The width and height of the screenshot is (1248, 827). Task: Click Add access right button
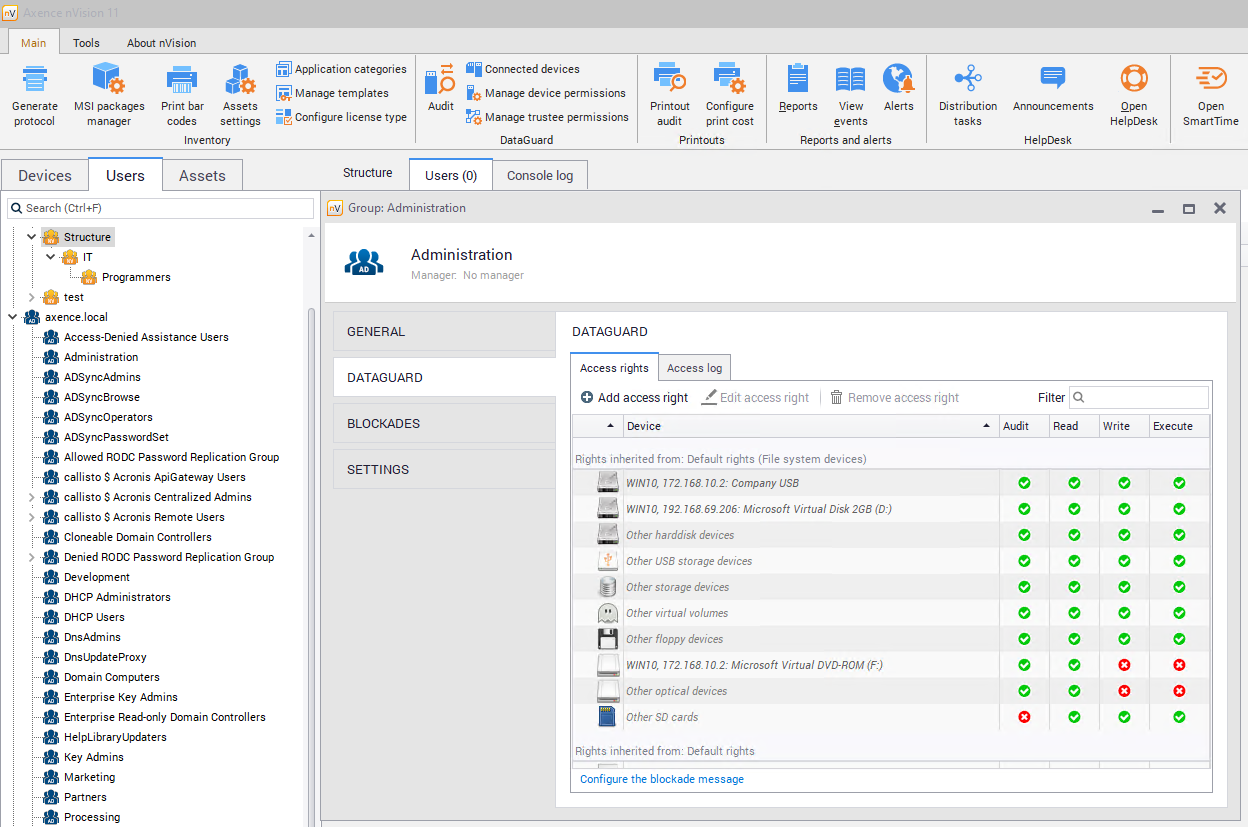pos(634,398)
